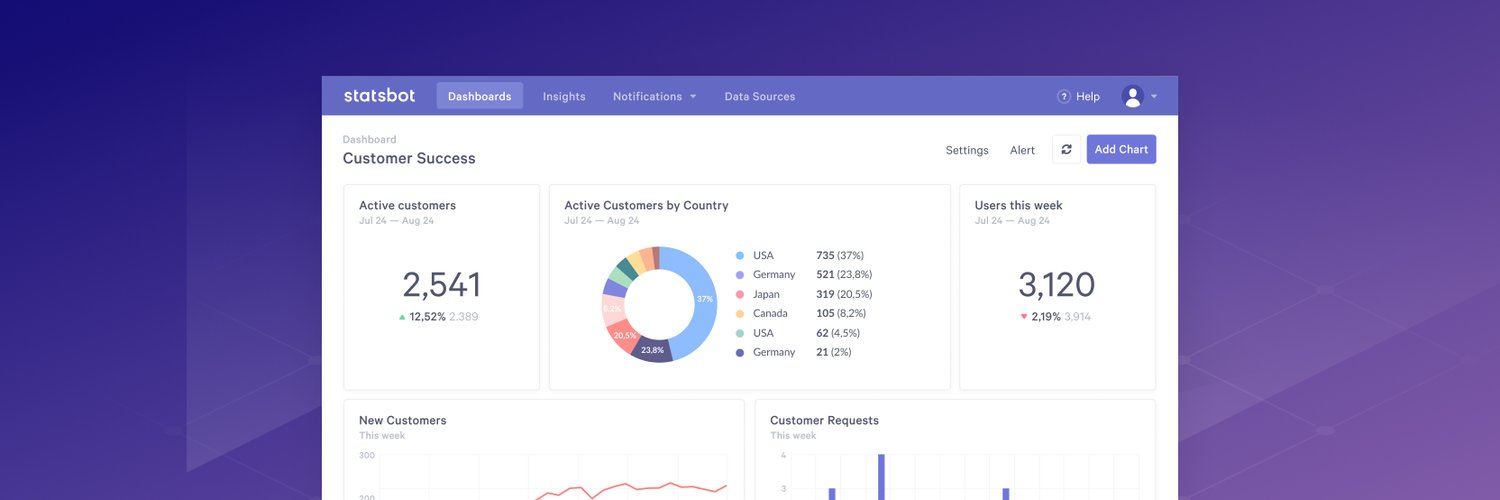Refresh the dashboard with the reload icon
1500x500 pixels.
pyautogui.click(x=1066, y=149)
